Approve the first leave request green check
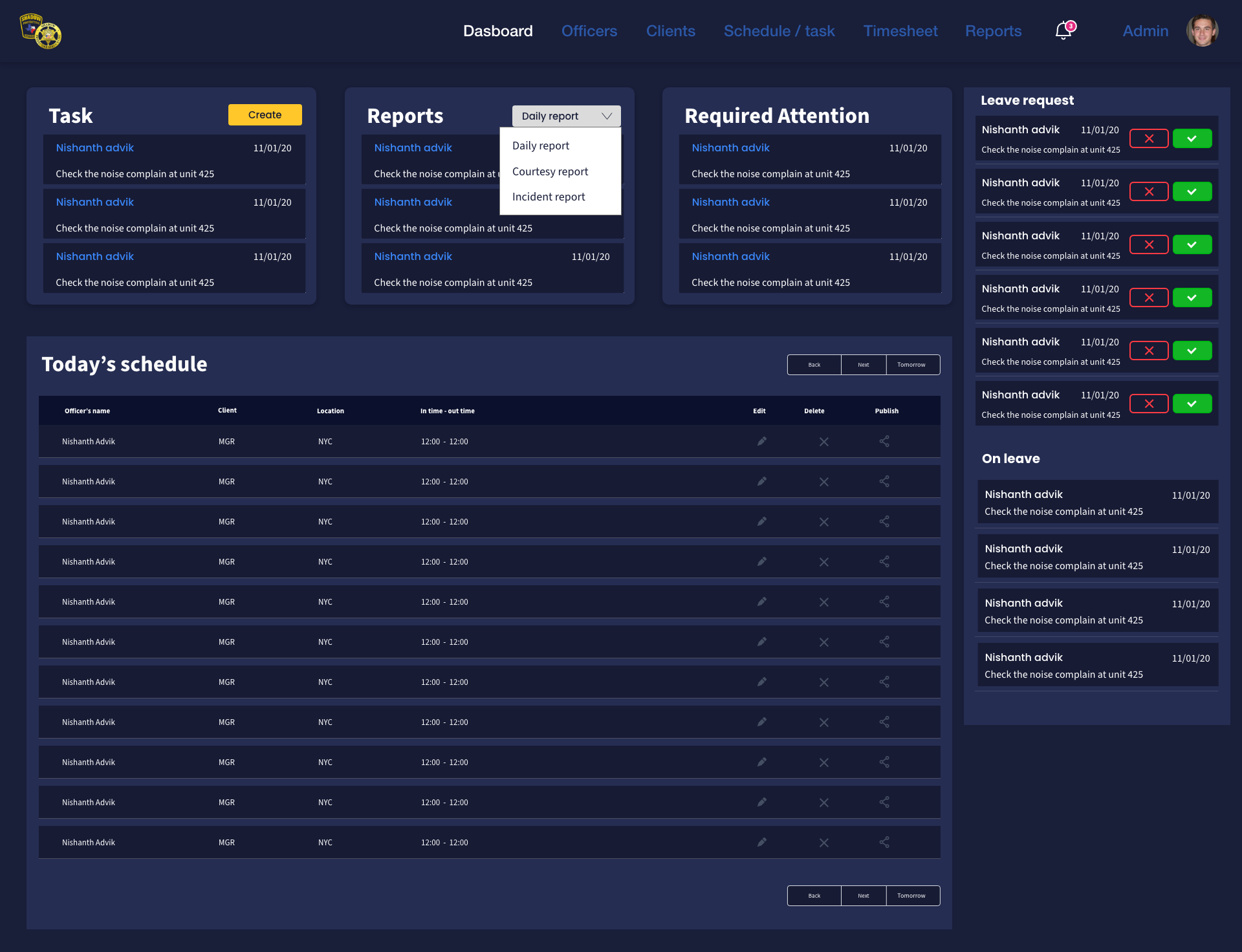1242x952 pixels. (x=1192, y=138)
